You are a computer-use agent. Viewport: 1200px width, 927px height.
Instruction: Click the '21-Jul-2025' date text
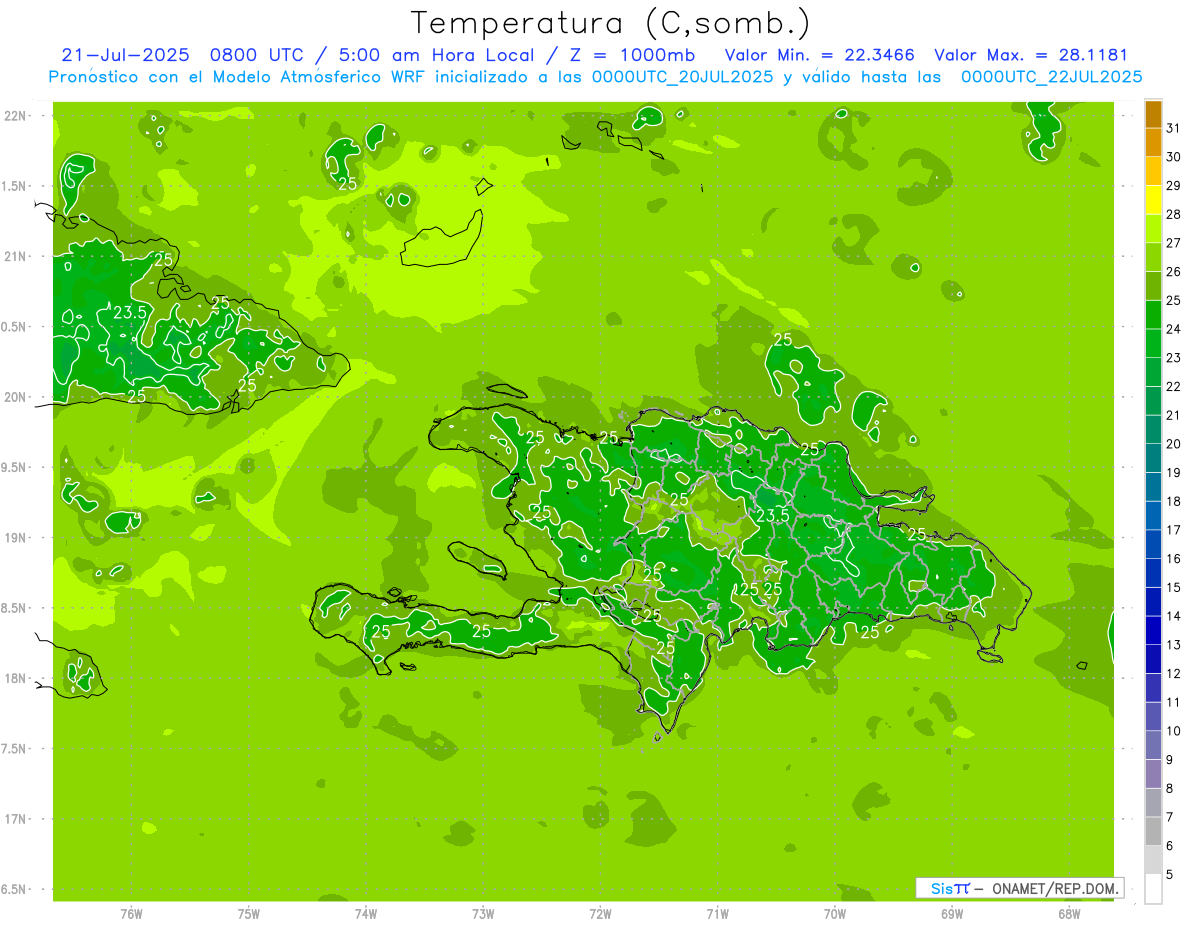pyautogui.click(x=125, y=55)
